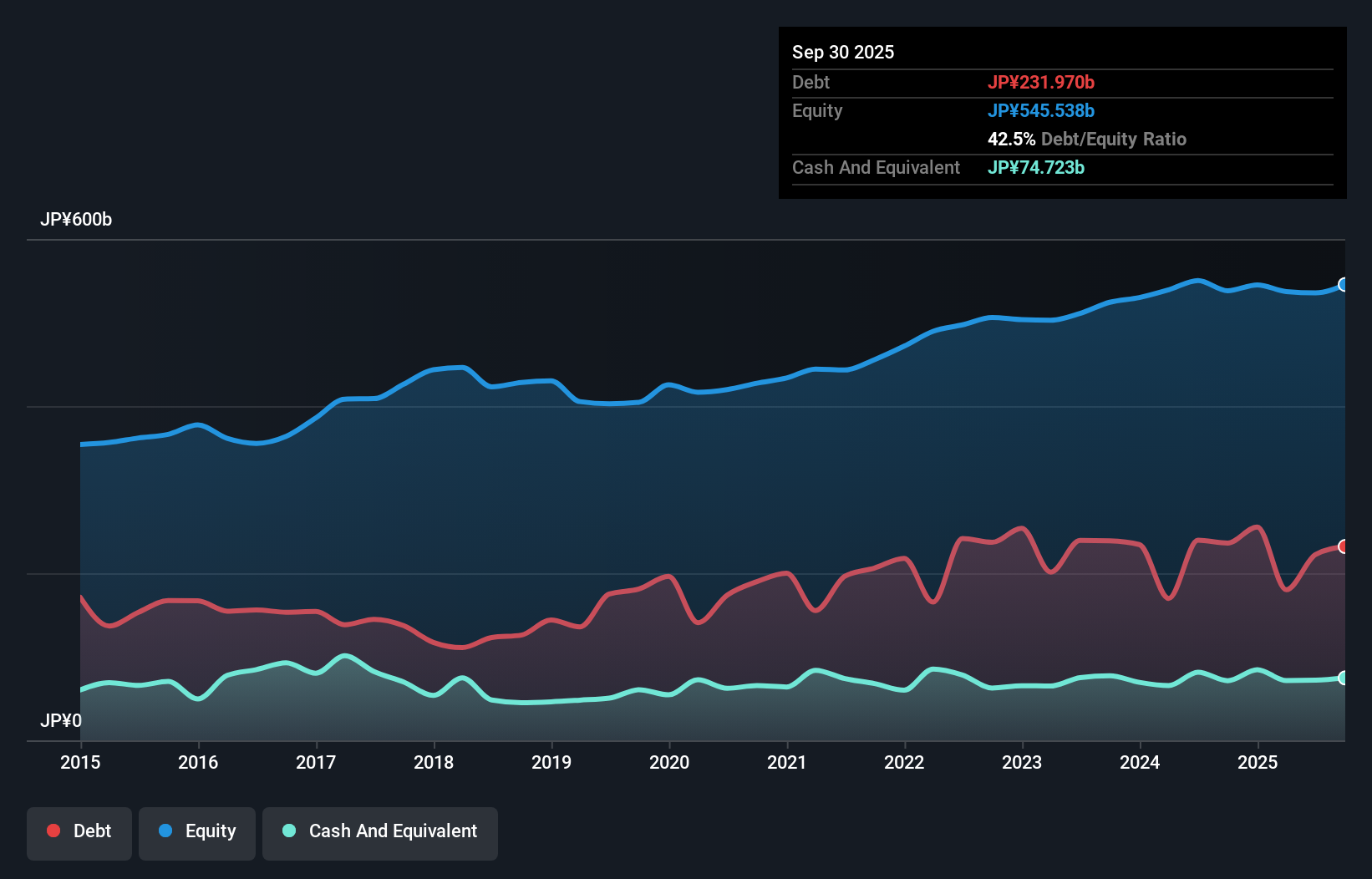Click the 2019 x-axis label
1372x879 pixels.
tap(551, 762)
